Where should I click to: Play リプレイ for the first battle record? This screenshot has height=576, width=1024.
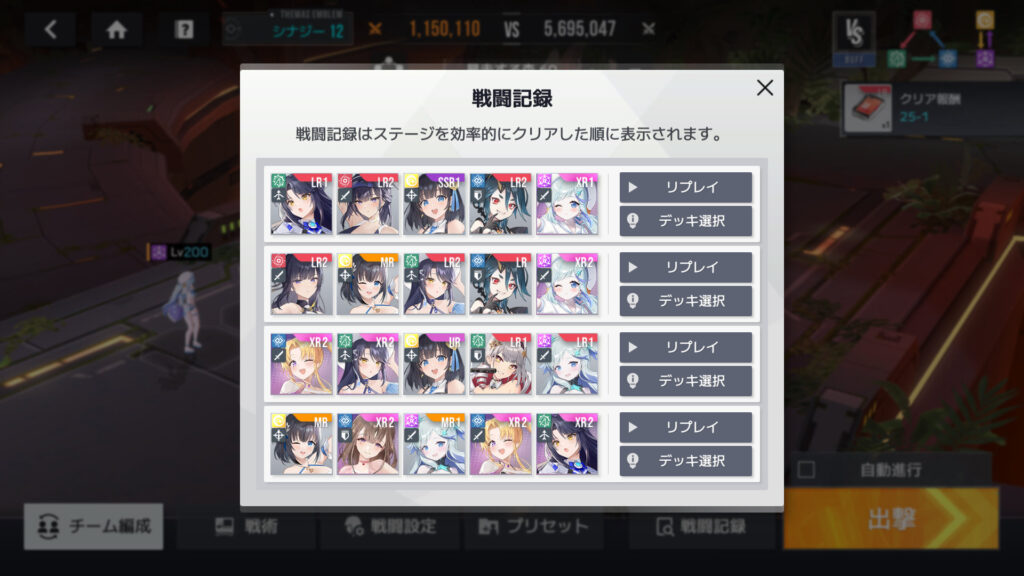click(686, 187)
